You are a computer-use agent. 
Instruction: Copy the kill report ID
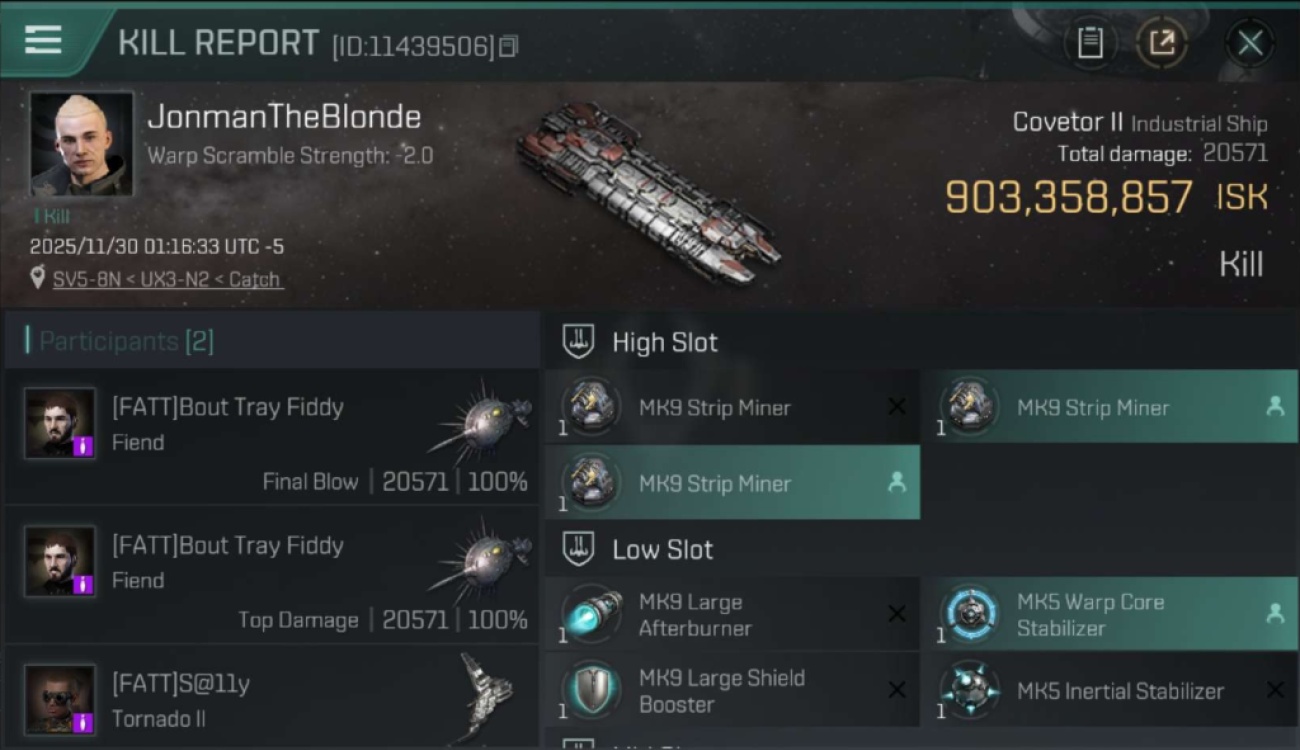[x=509, y=46]
